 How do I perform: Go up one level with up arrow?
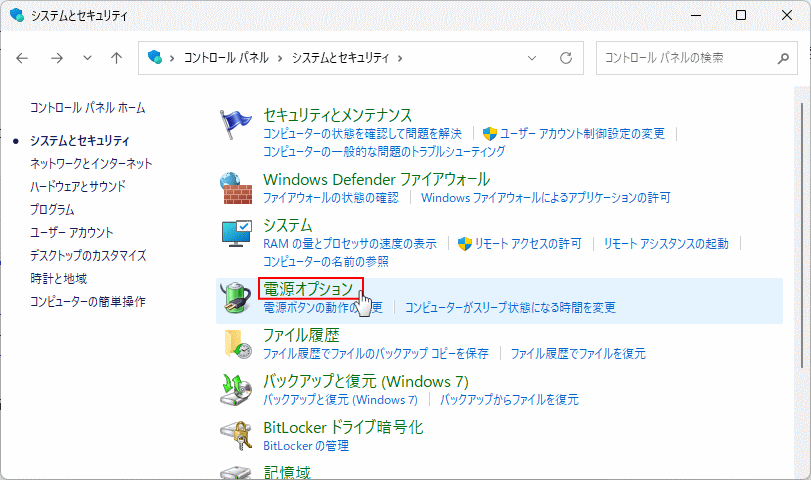click(x=116, y=58)
